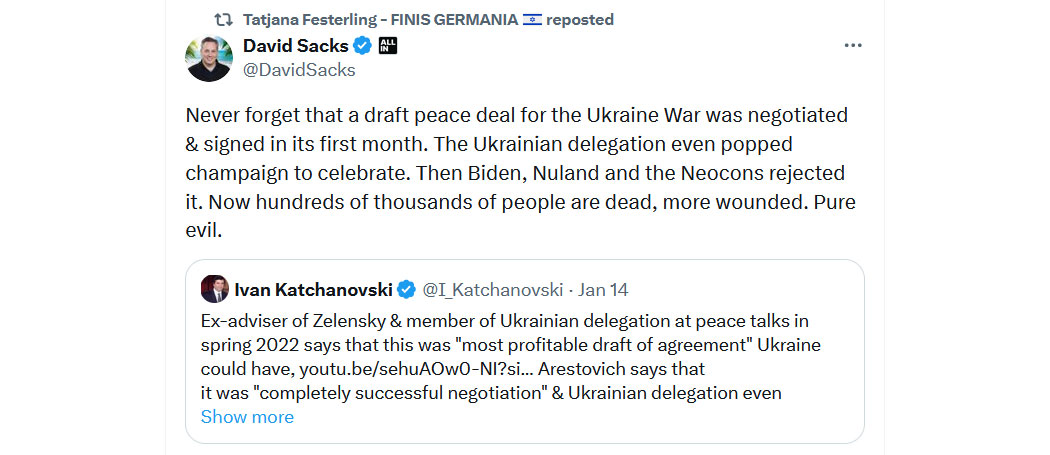Click 'completely successful negotiation' line in quoted tweet
Viewport: 1050px width, 455px height.
pyautogui.click(x=491, y=392)
